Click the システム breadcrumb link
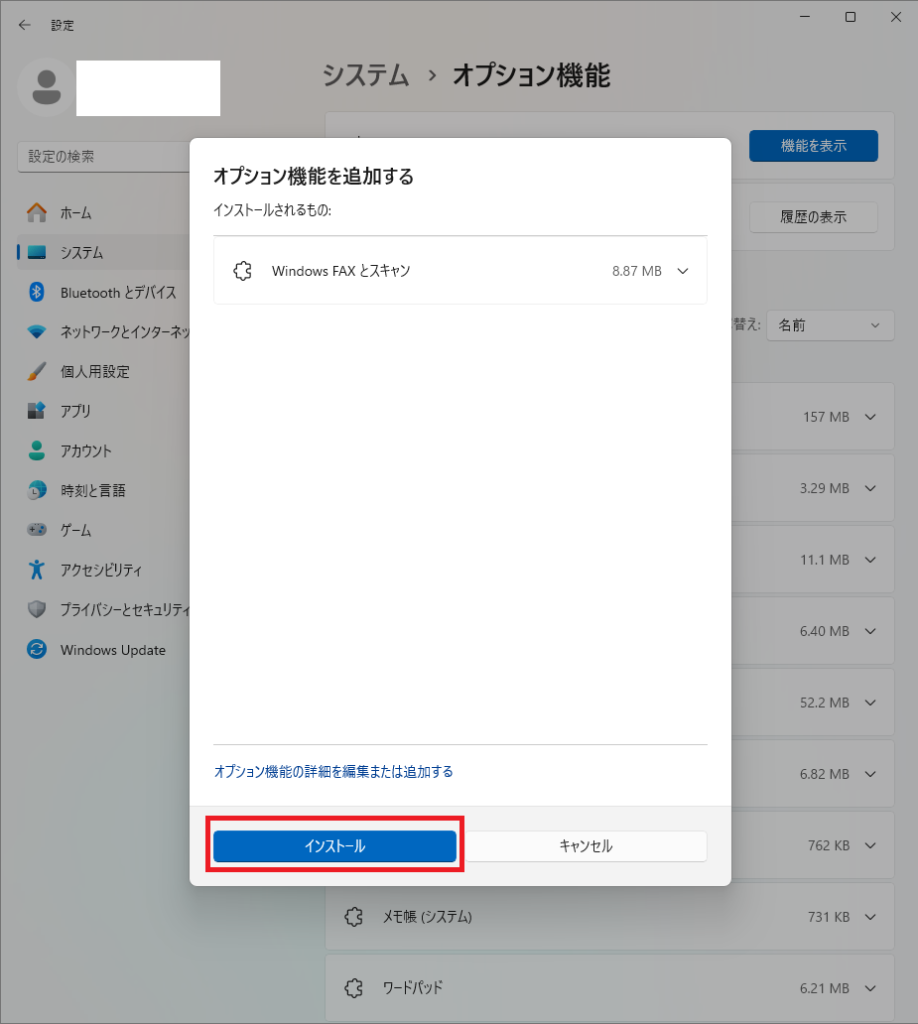This screenshot has height=1024, width=918. [x=366, y=75]
